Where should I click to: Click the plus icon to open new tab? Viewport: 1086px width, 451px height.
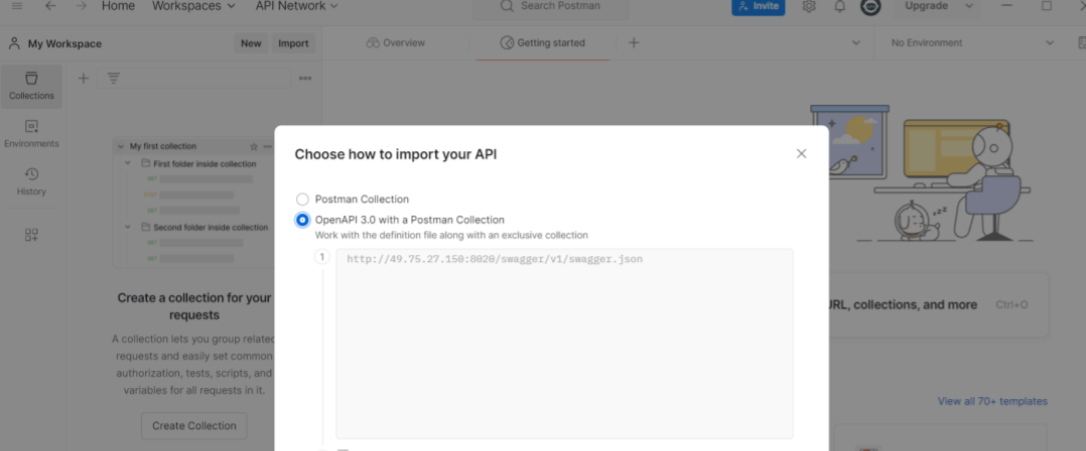click(x=633, y=43)
